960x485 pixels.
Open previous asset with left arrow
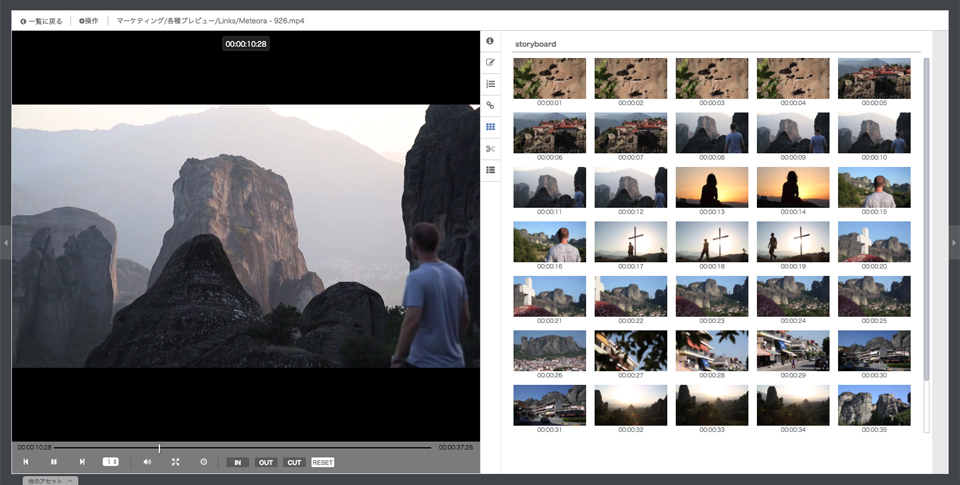coord(6,242)
